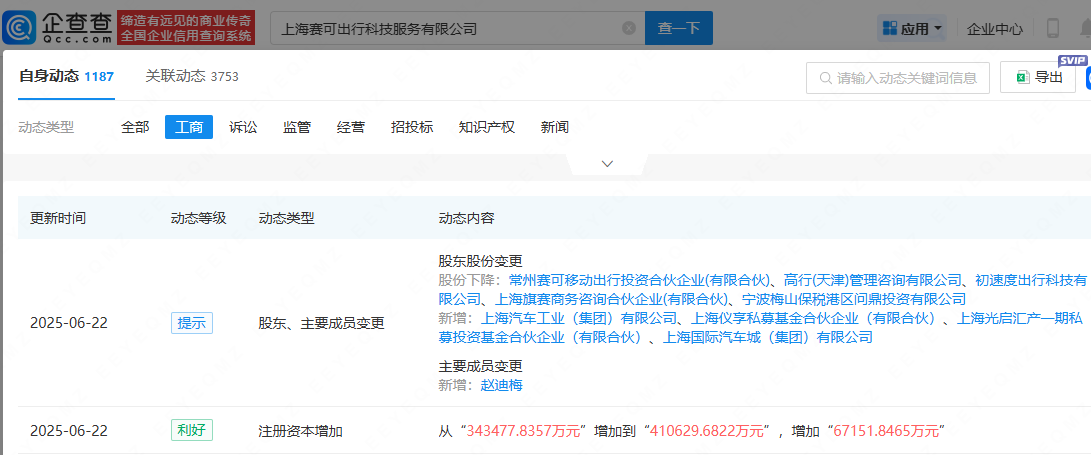The width and height of the screenshot is (1091, 455).
Task: Click the 动态类型 column header
Action: [286, 218]
